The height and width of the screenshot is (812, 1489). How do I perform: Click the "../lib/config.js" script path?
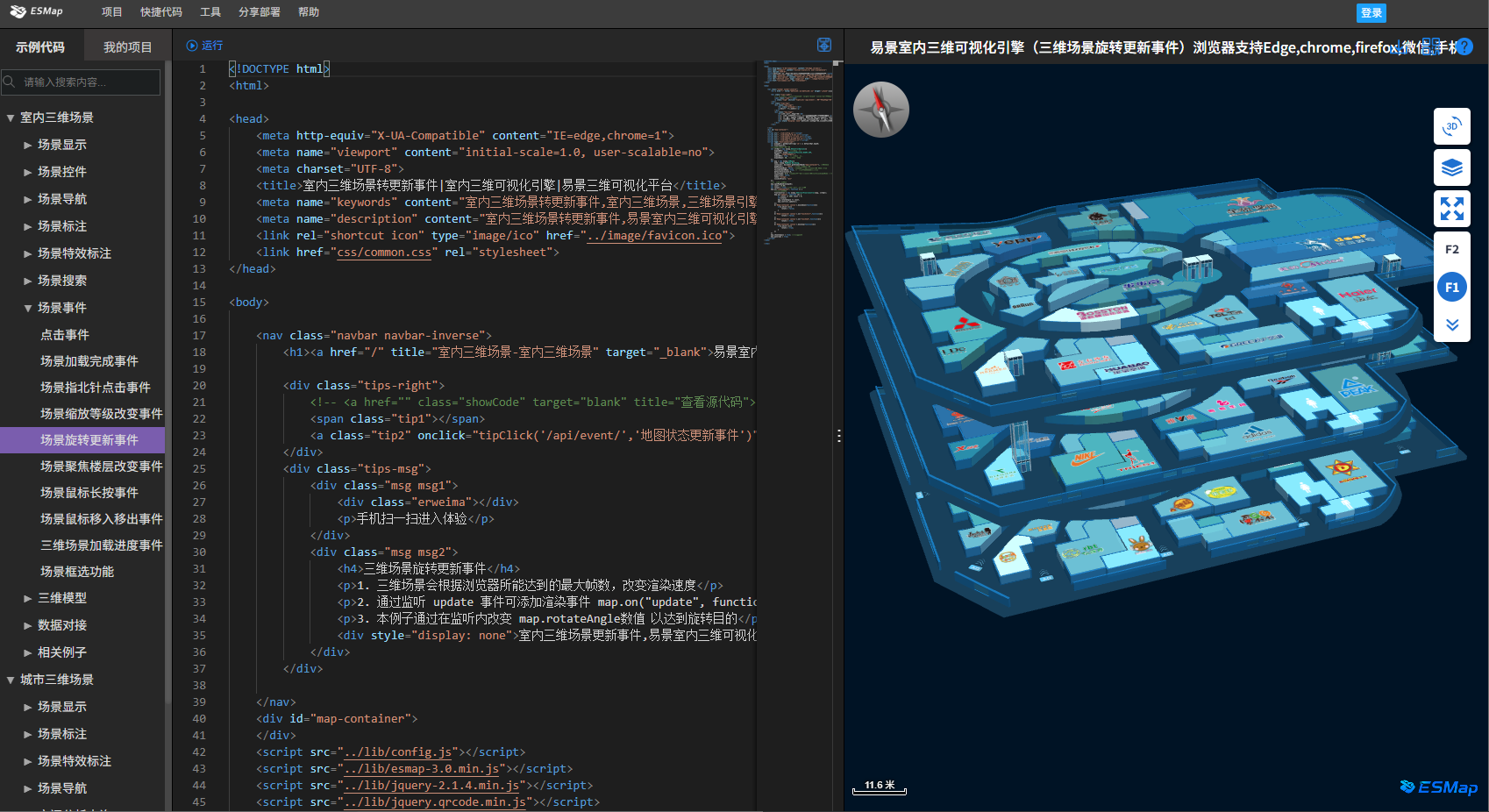tap(398, 752)
